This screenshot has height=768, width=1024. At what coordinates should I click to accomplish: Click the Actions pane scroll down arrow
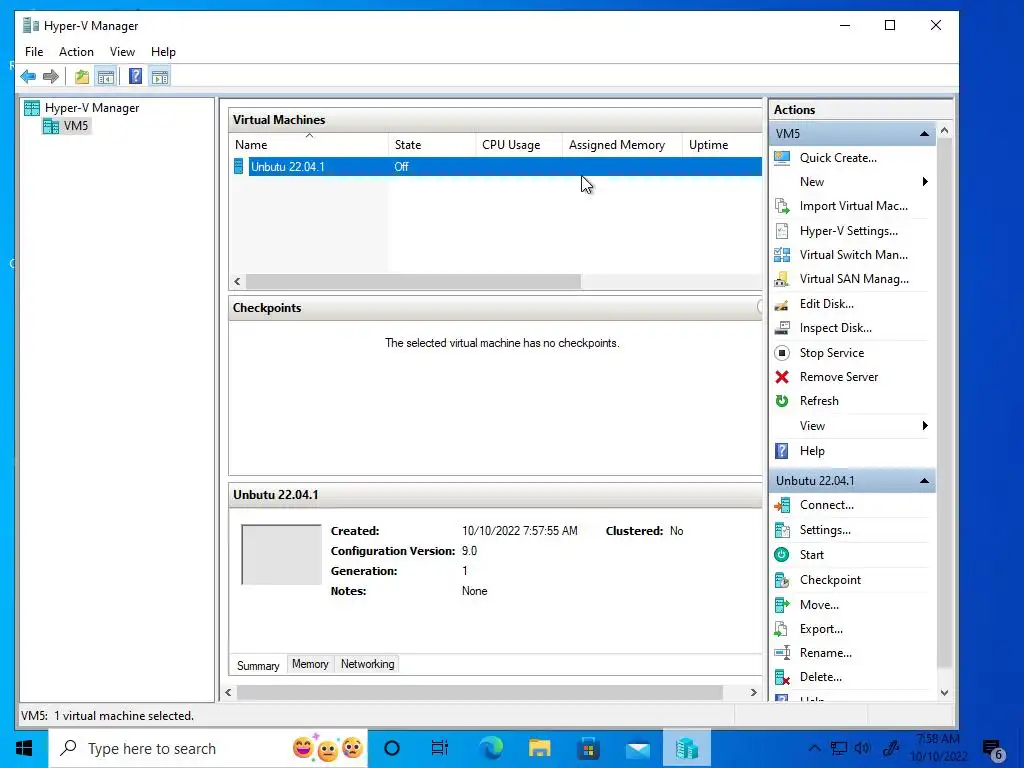click(x=944, y=693)
